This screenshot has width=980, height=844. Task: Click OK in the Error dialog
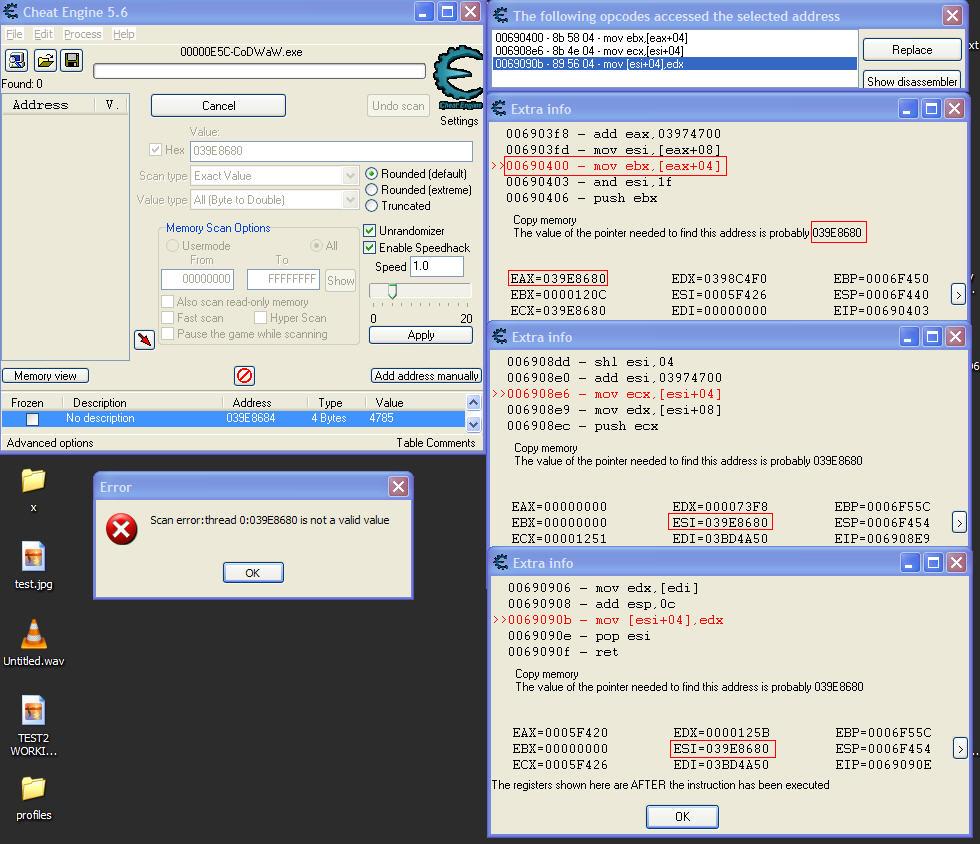tap(252, 572)
